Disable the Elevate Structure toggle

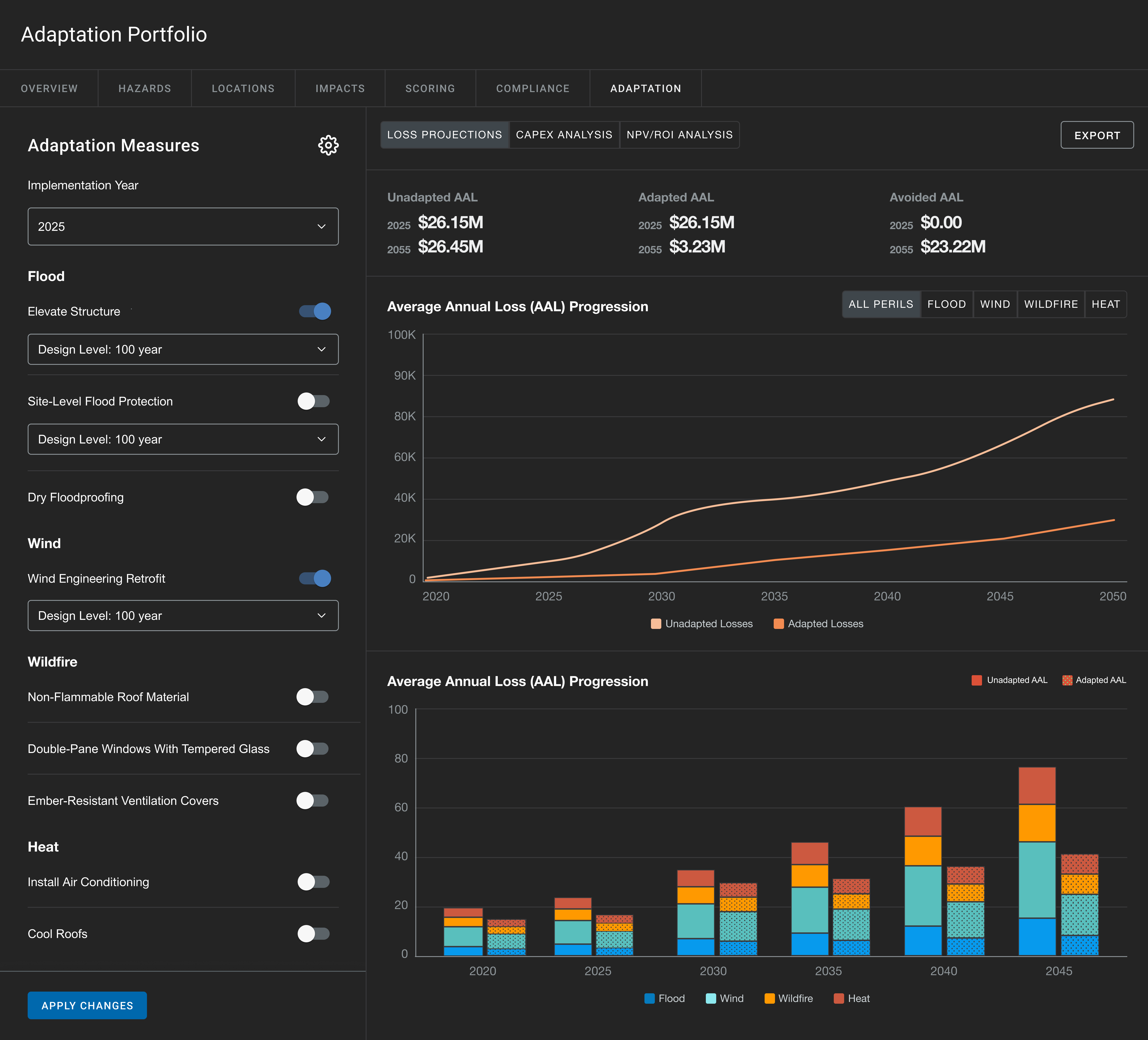click(x=315, y=311)
